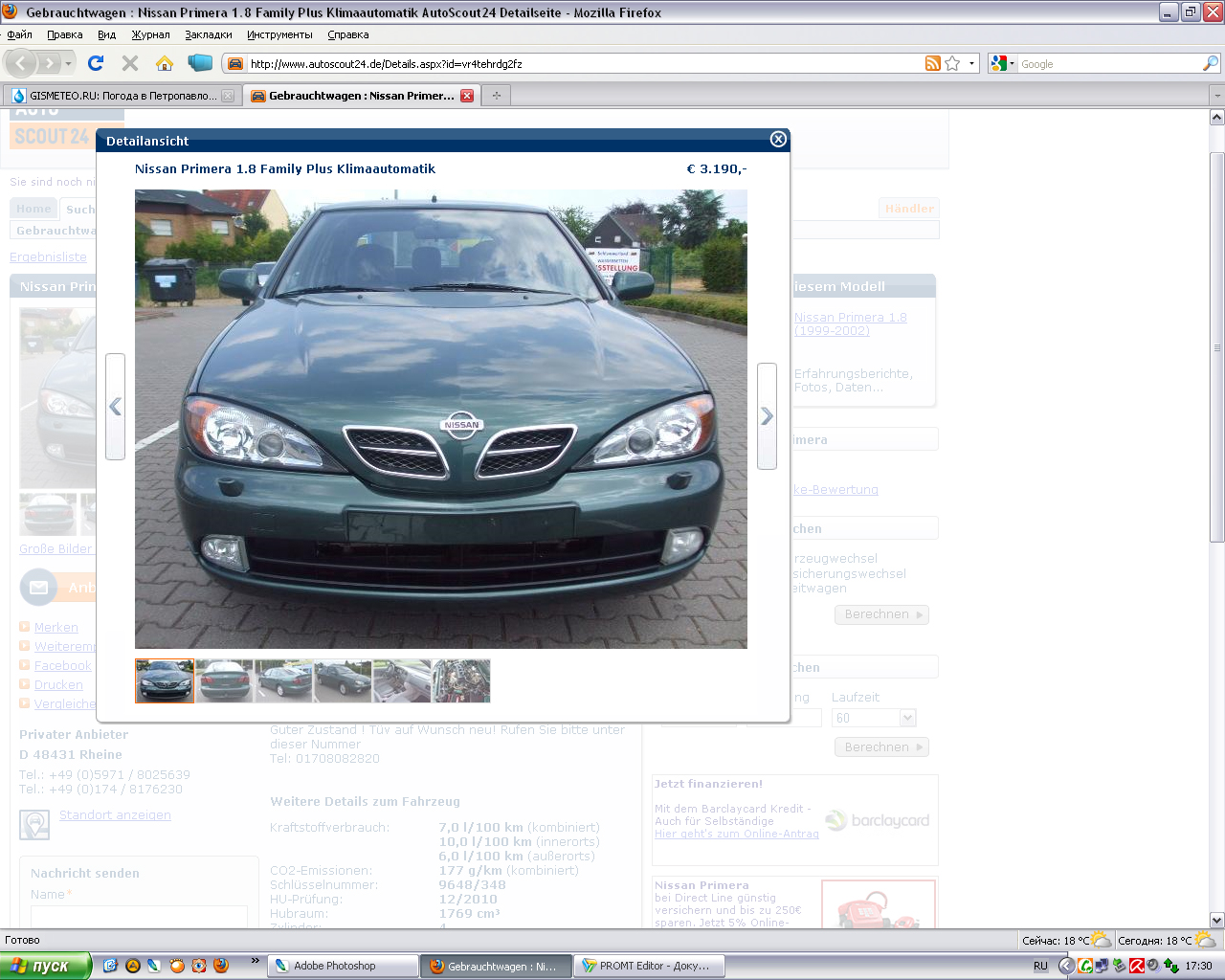The width and height of the screenshot is (1225, 980).
Task: Go back with the Firefox back arrow
Action: [21, 63]
